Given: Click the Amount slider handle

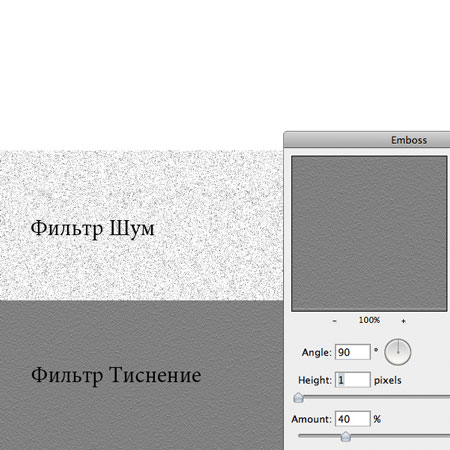Looking at the screenshot, I should 346,436.
